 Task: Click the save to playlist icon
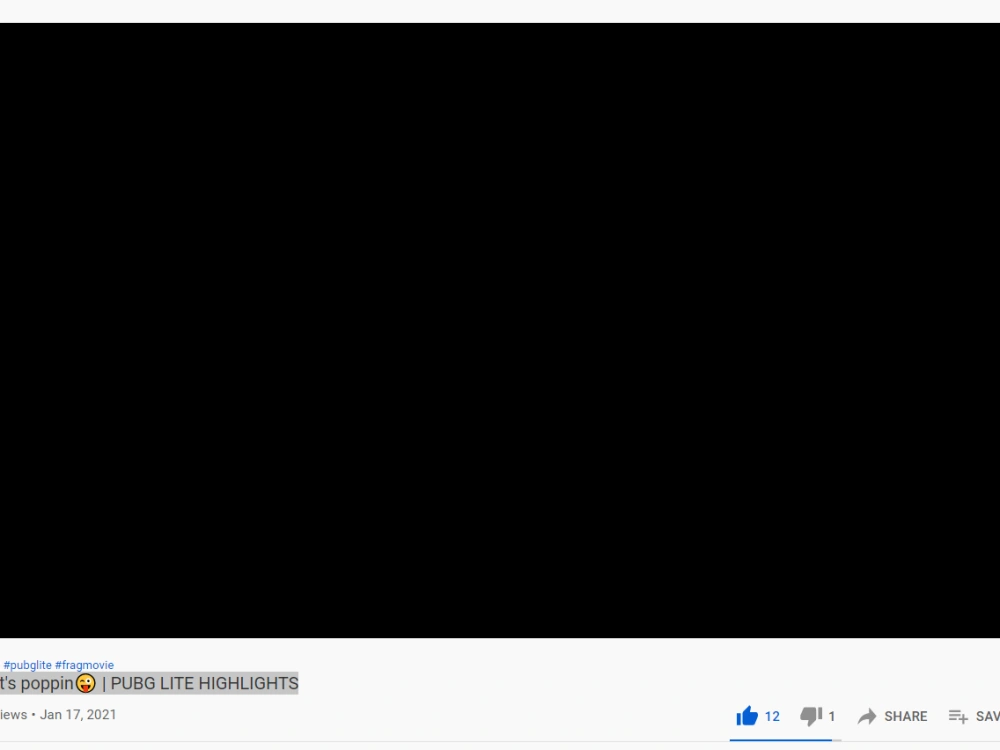(958, 717)
